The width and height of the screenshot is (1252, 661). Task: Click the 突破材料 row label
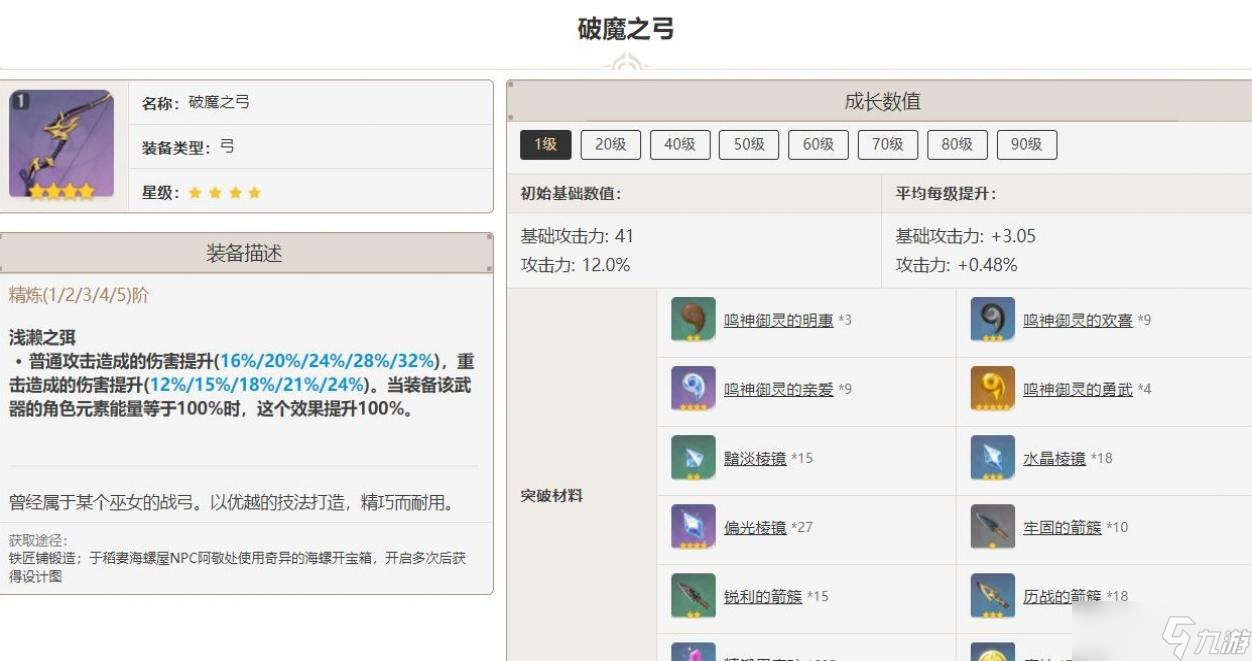552,496
